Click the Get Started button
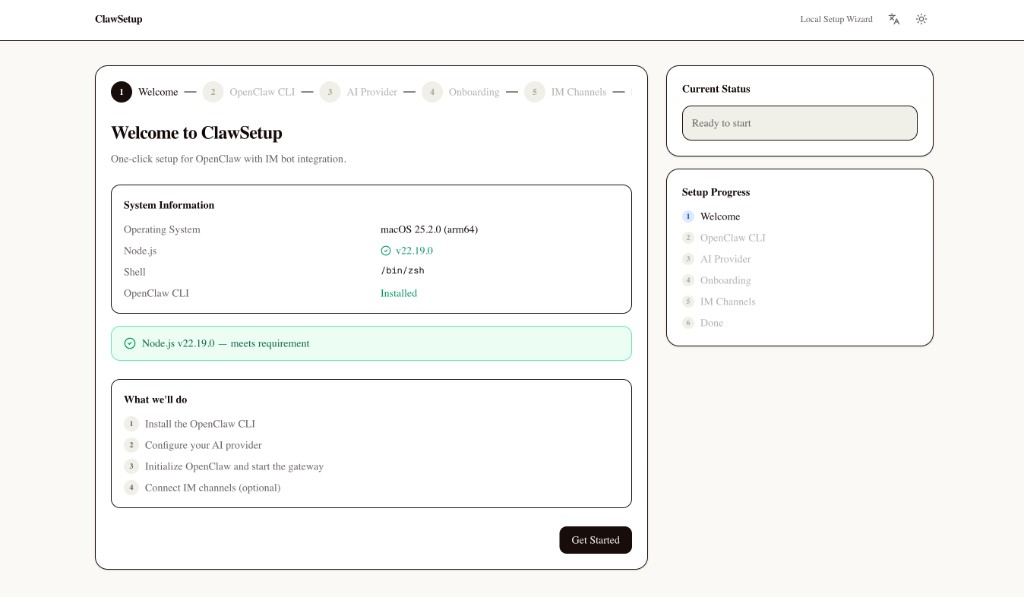 pos(595,540)
